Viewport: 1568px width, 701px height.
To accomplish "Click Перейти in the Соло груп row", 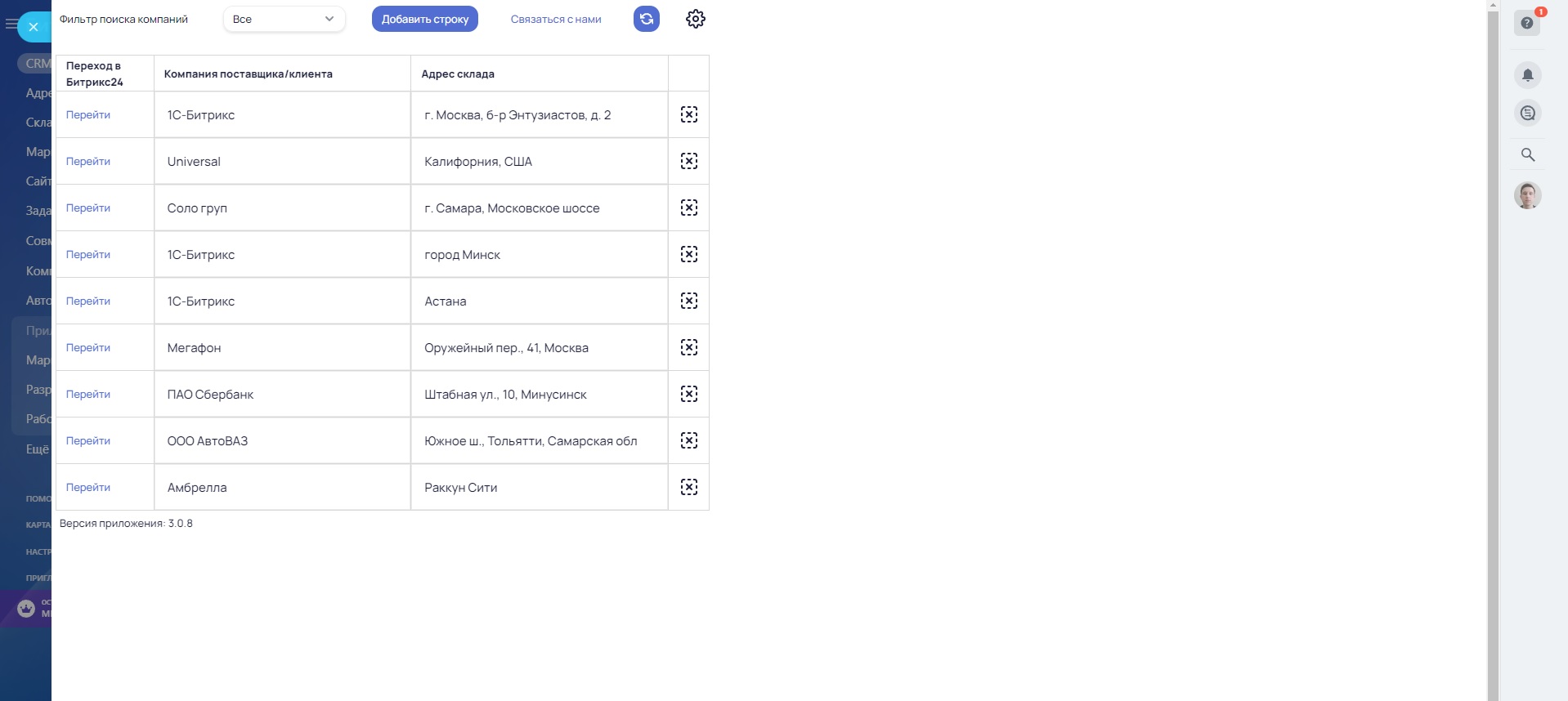I will pos(88,208).
